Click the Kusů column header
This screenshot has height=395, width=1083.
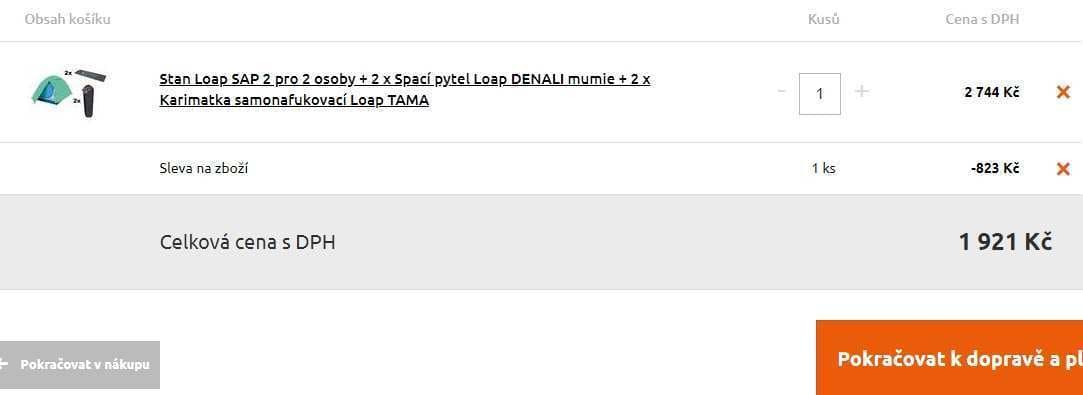(824, 19)
